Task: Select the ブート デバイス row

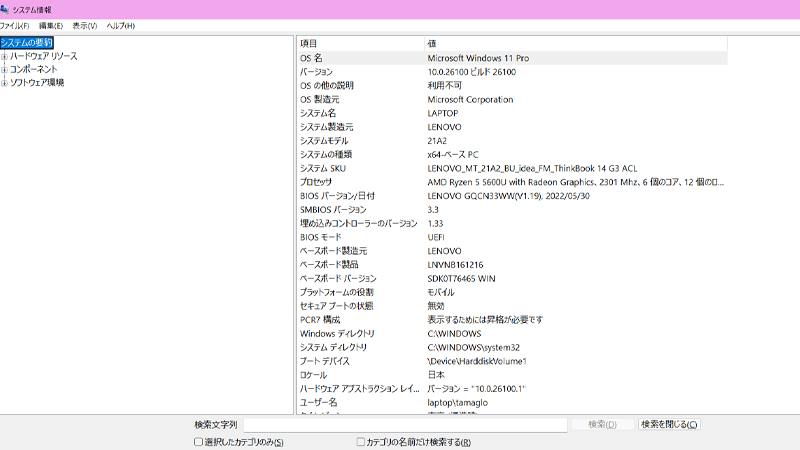Action: 512,361
